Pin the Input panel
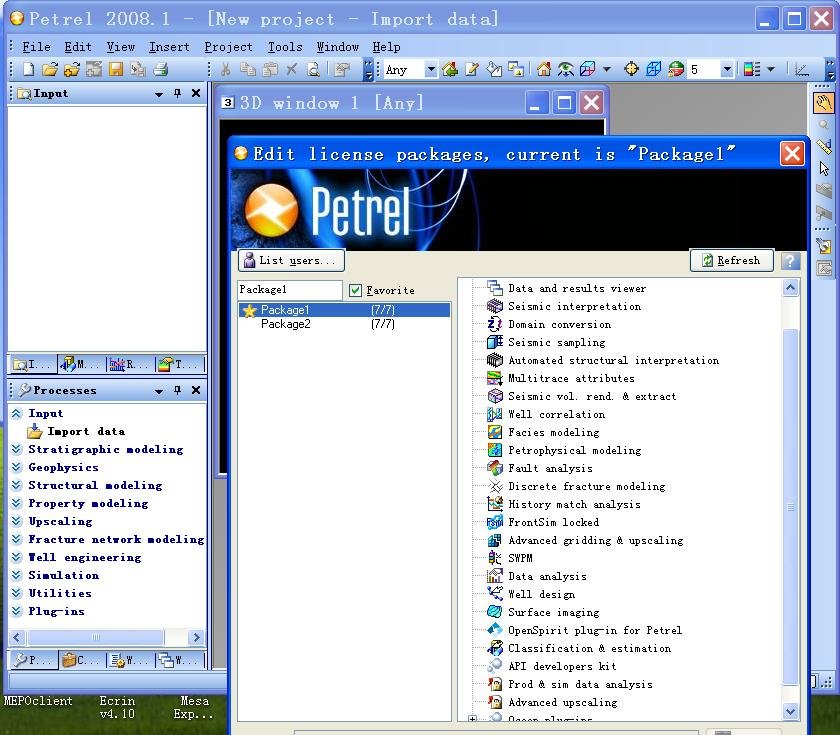This screenshot has width=840, height=735. pyautogui.click(x=177, y=93)
